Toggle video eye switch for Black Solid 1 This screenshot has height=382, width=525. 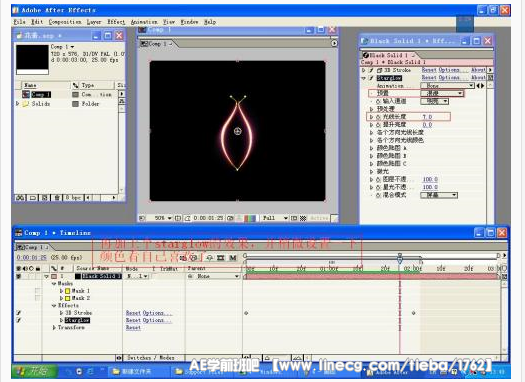click(19, 277)
